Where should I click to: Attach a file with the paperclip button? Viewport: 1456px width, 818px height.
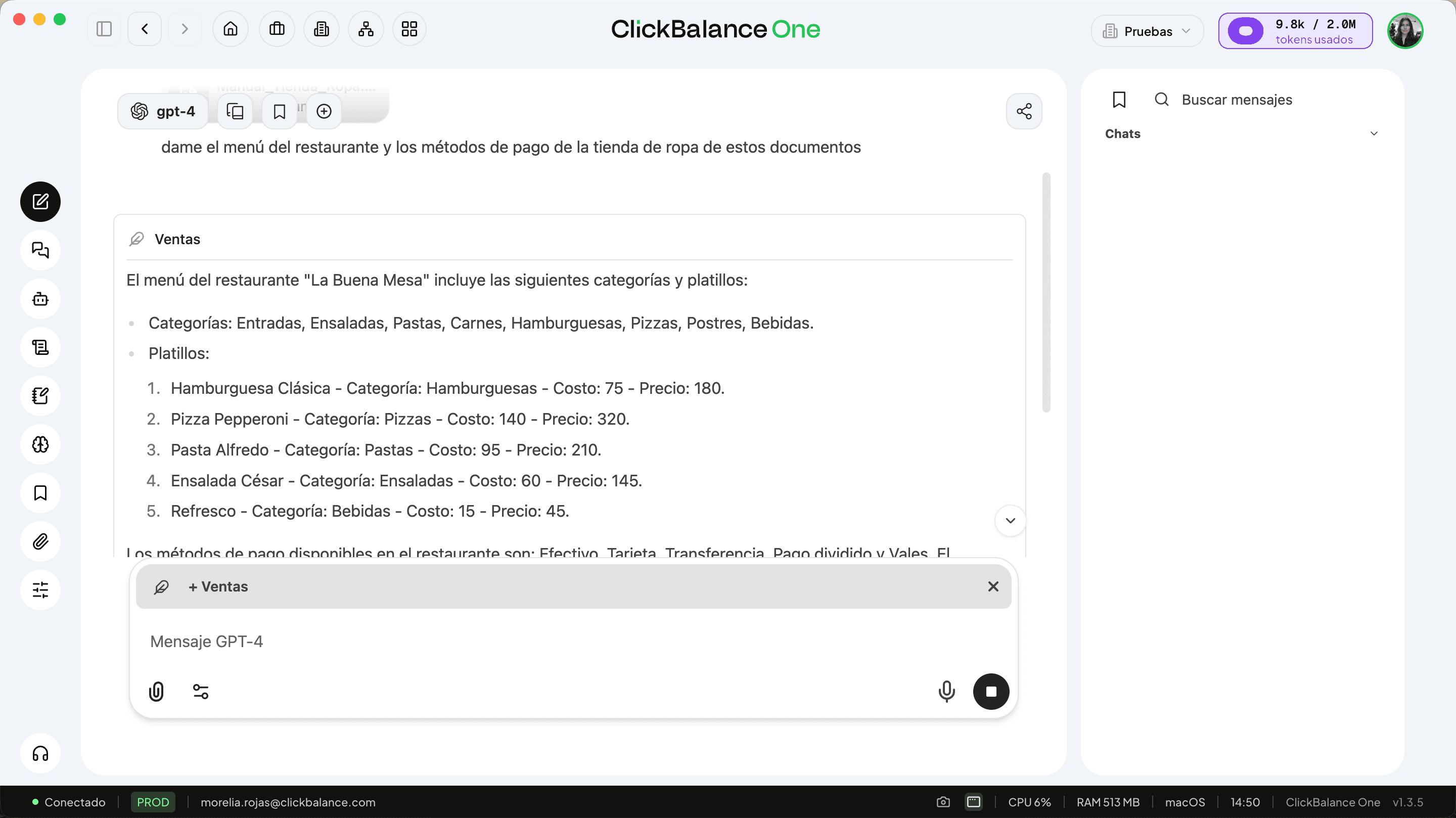coord(157,692)
